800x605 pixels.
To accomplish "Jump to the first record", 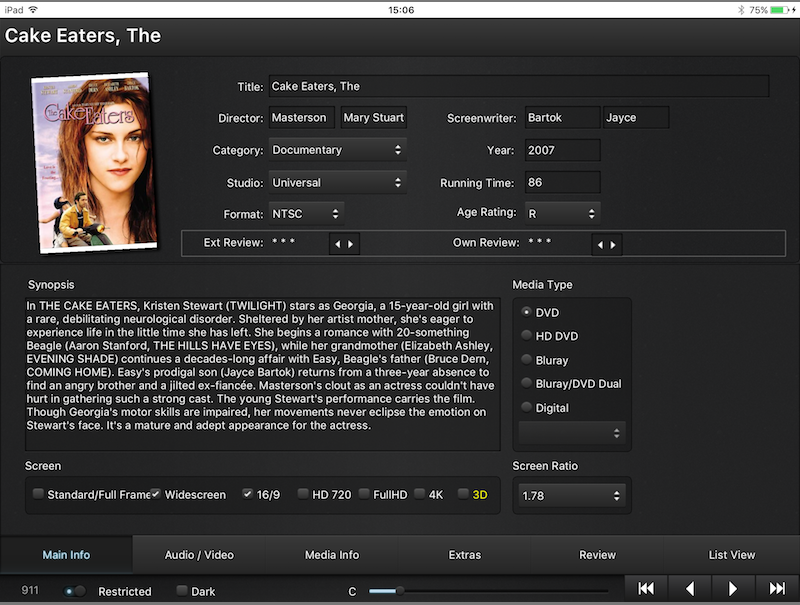I will tap(646, 589).
